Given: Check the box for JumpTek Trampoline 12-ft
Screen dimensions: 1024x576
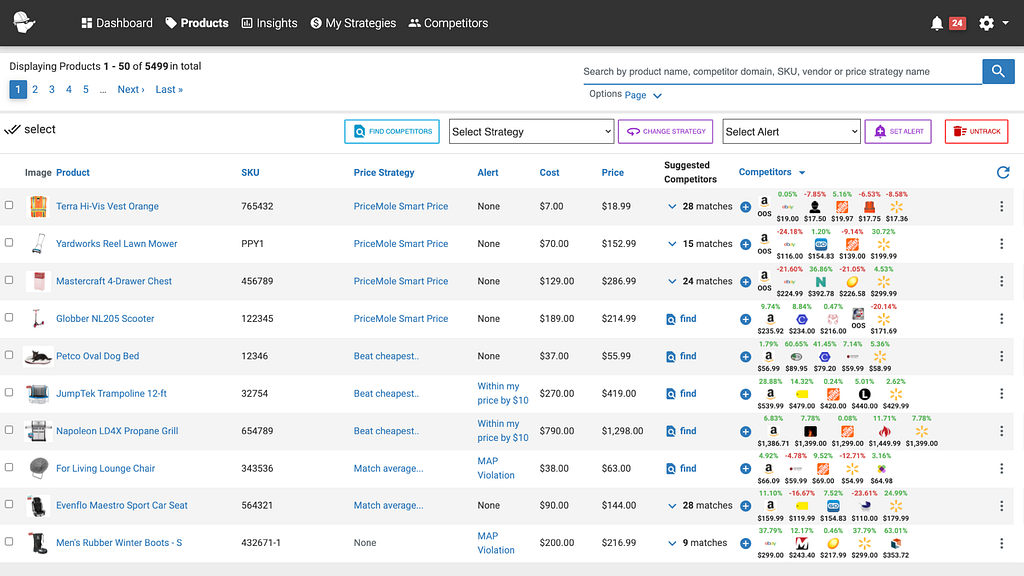Looking at the screenshot, I should (9, 392).
